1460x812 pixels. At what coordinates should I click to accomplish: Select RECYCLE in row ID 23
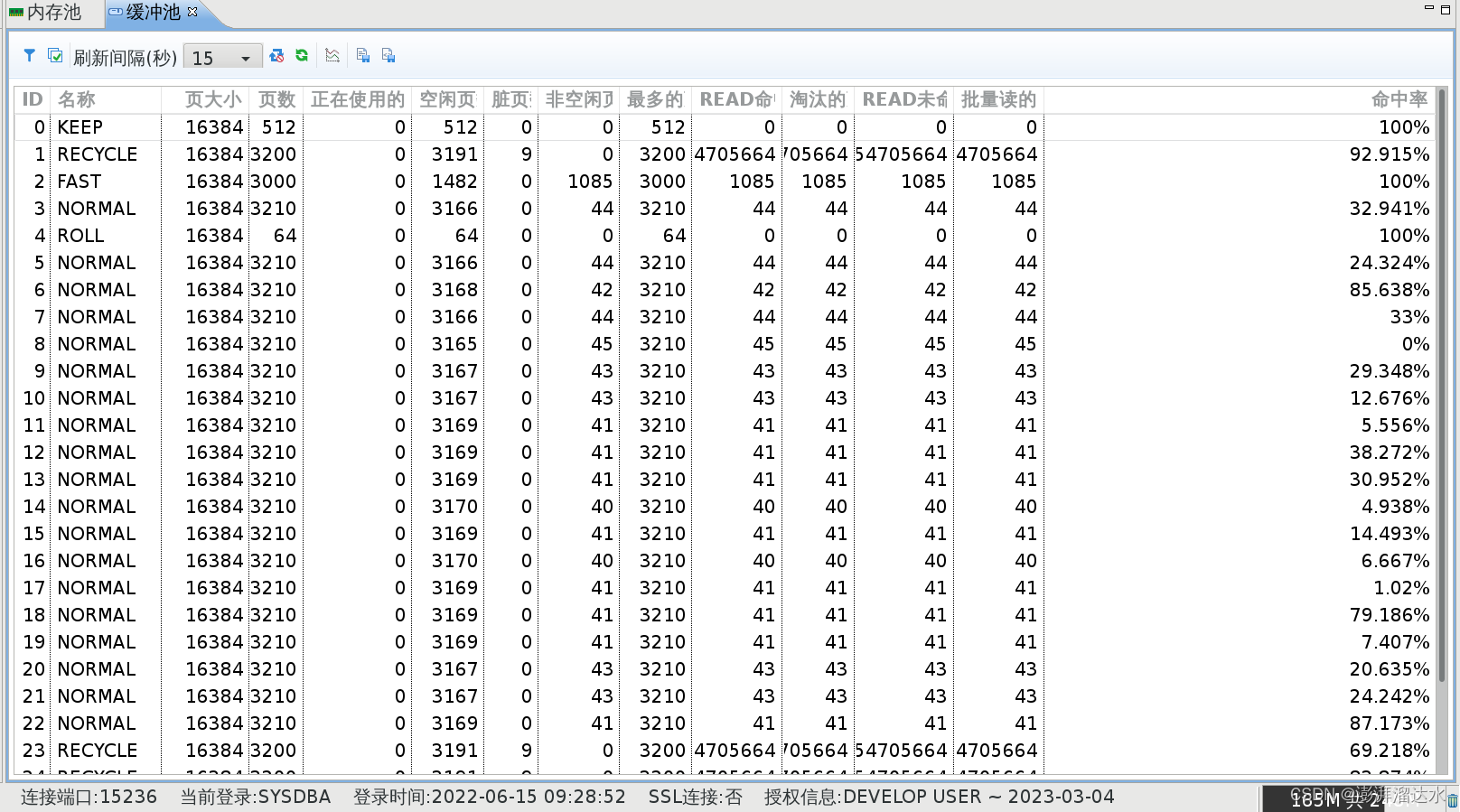pyautogui.click(x=97, y=751)
